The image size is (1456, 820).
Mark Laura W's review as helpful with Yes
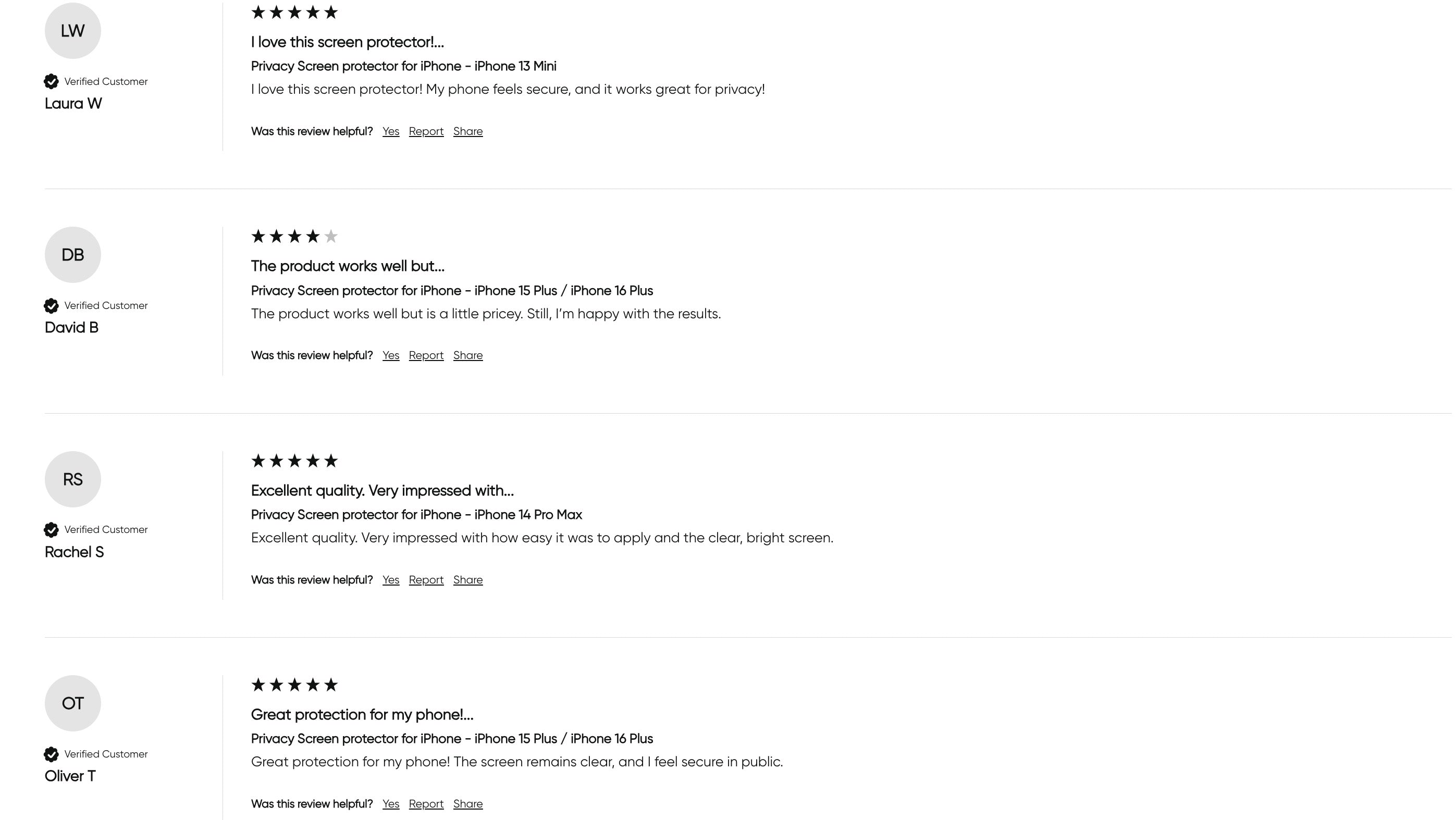[390, 131]
